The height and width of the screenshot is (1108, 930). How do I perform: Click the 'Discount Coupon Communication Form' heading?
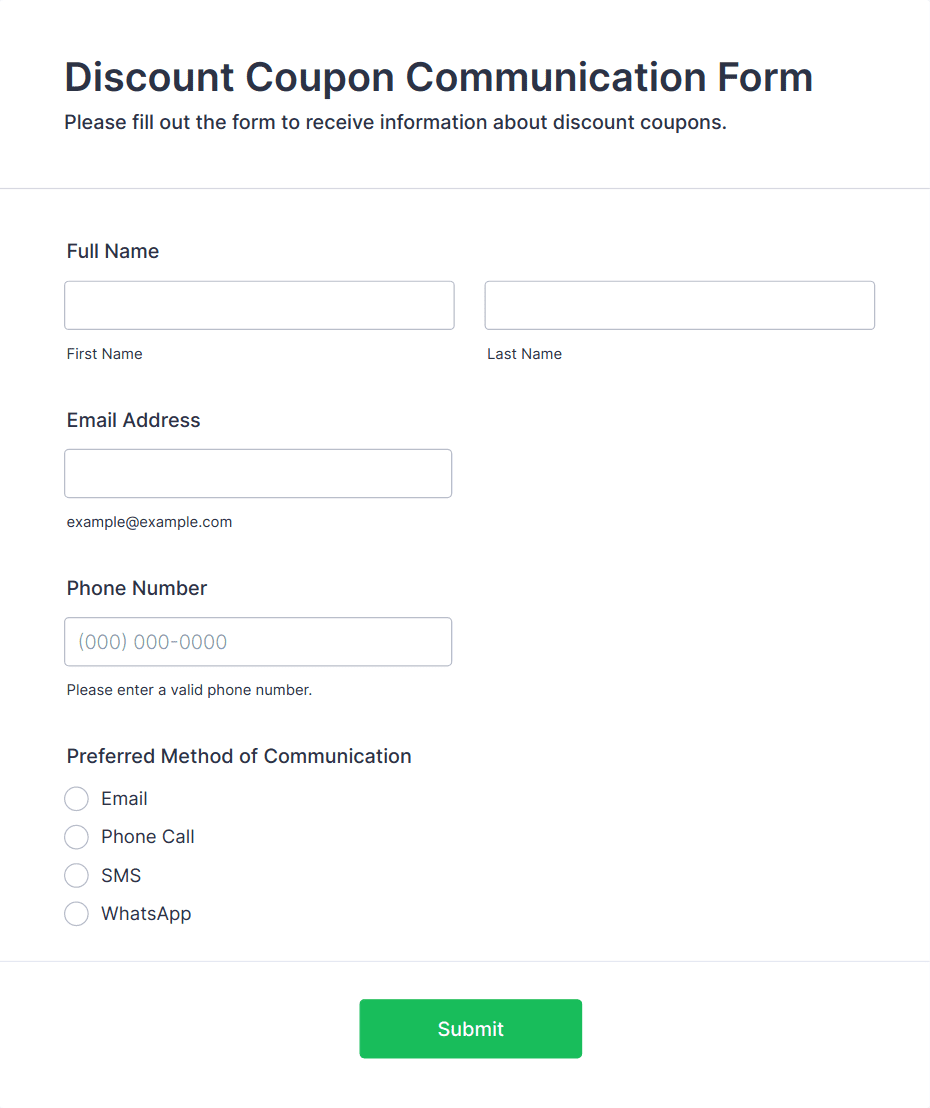pos(438,77)
